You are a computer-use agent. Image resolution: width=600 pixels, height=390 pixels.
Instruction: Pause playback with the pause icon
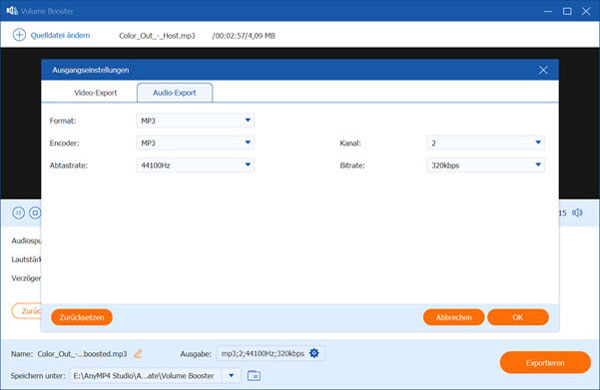click(18, 213)
